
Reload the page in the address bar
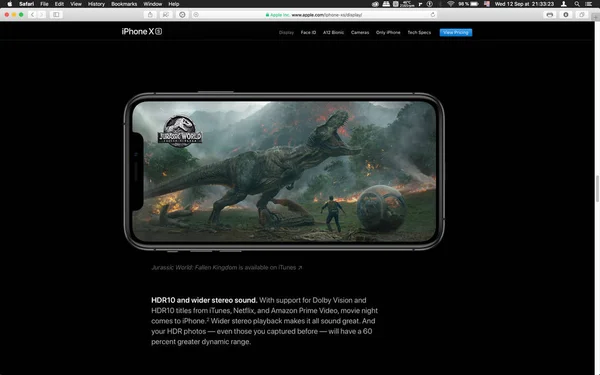coord(433,15)
